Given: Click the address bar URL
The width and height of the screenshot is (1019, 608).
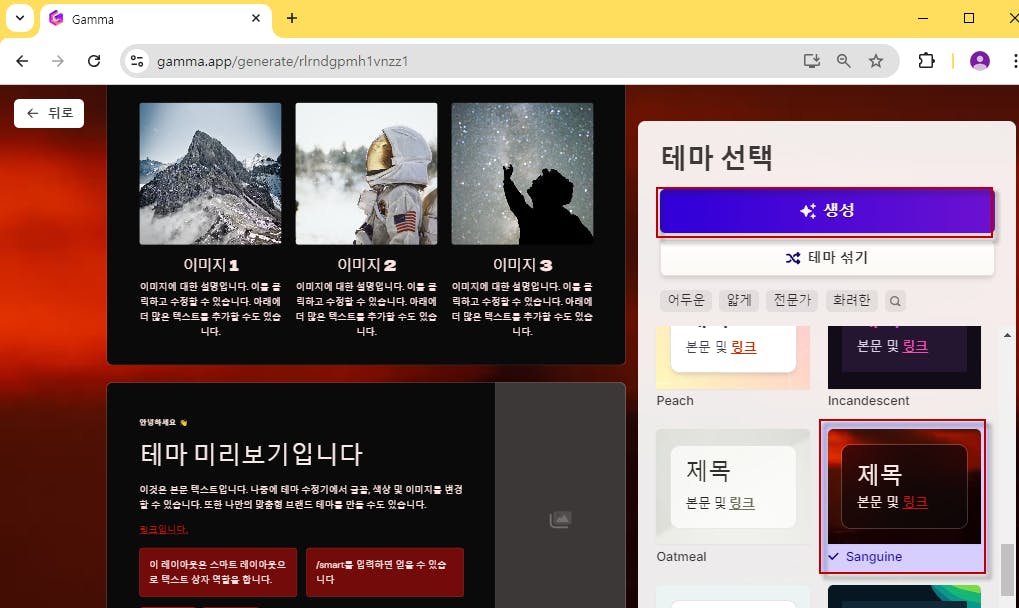Looking at the screenshot, I should click(283, 61).
